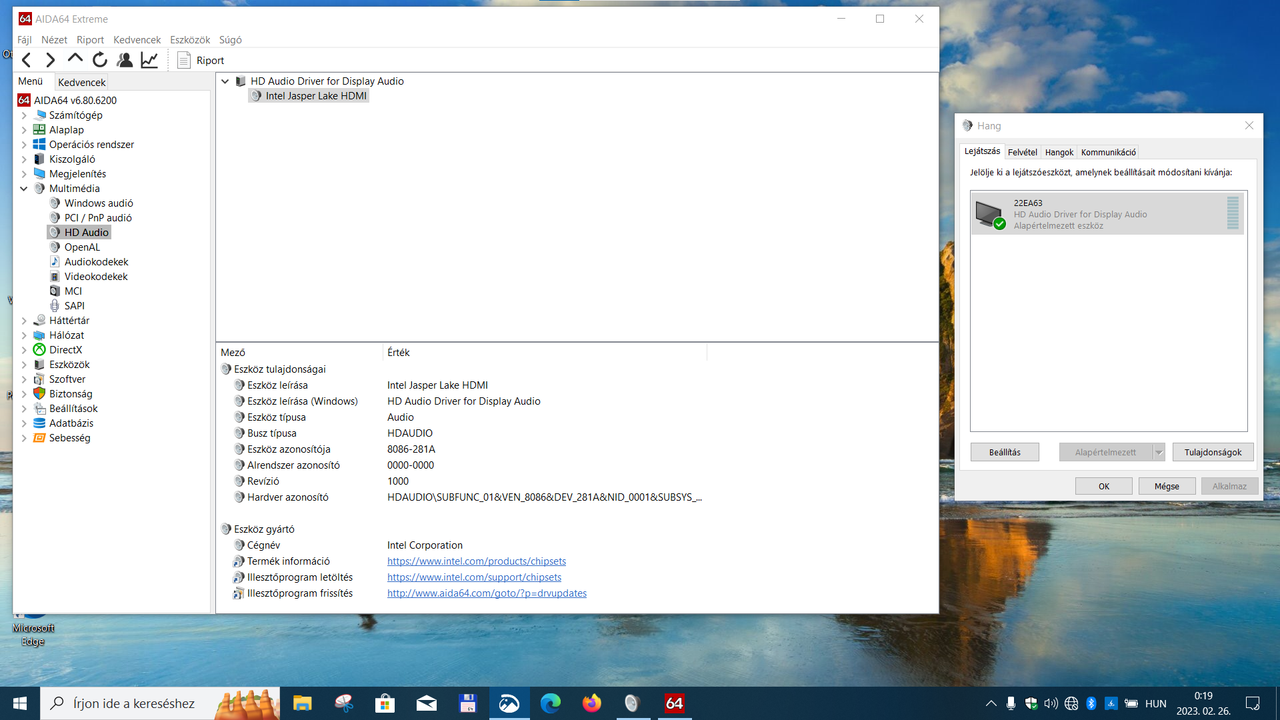1280x720 pixels.
Task: Switch to Kommunikáció tab in Hang dialog
Action: click(x=1108, y=152)
